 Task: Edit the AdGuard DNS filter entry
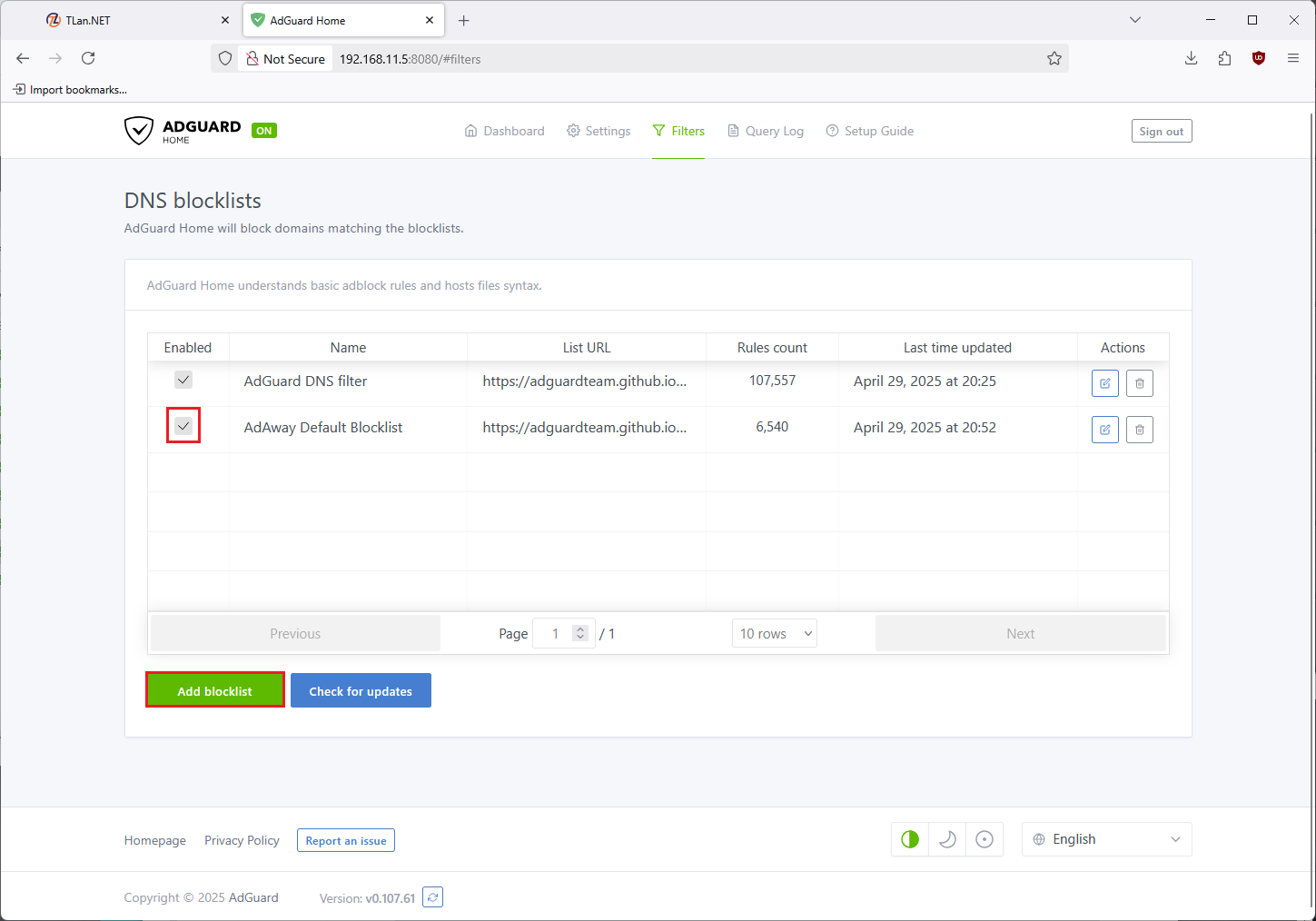click(1104, 383)
